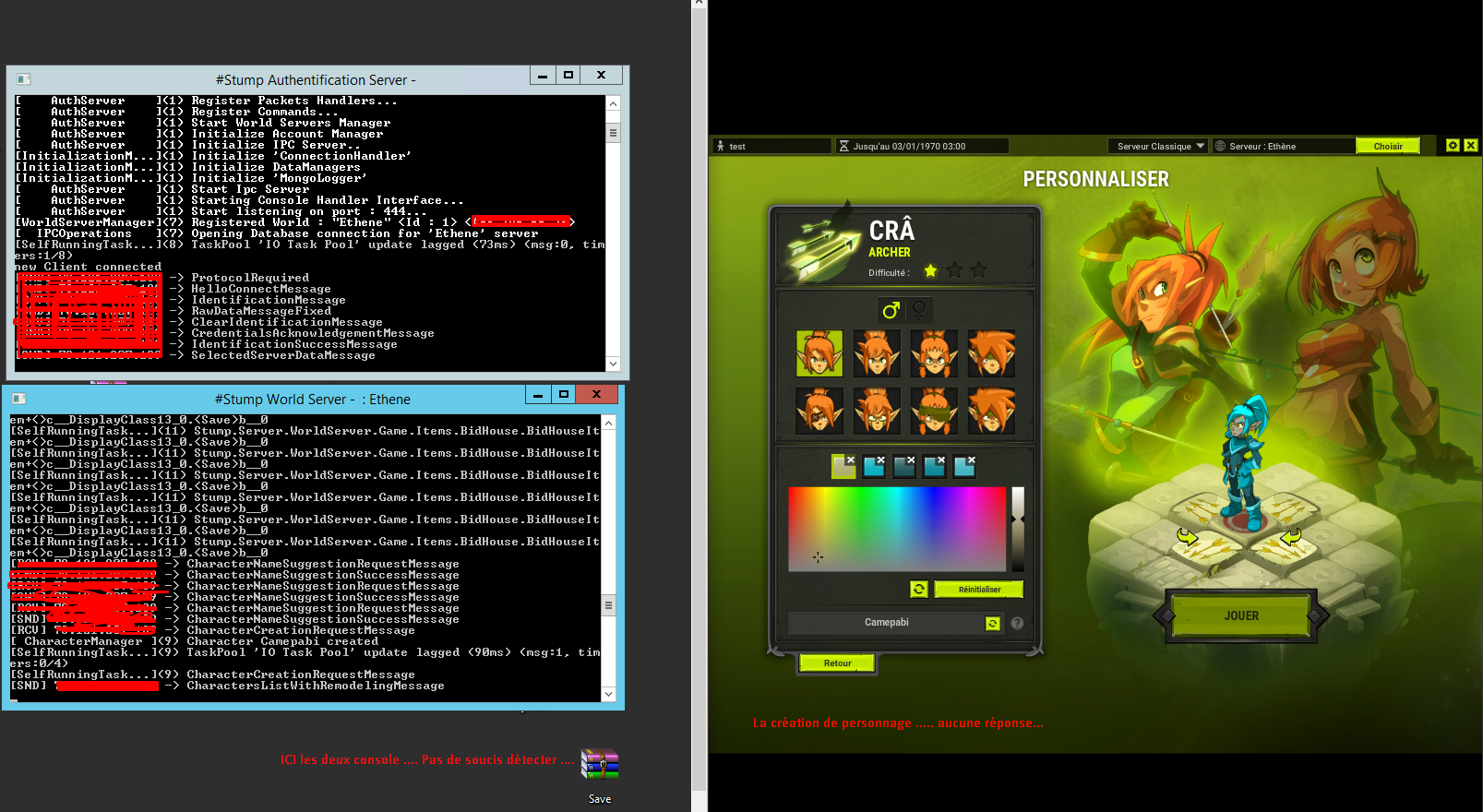Select the fourth teal color slot
Image resolution: width=1483 pixels, height=812 pixels.
[x=935, y=466]
